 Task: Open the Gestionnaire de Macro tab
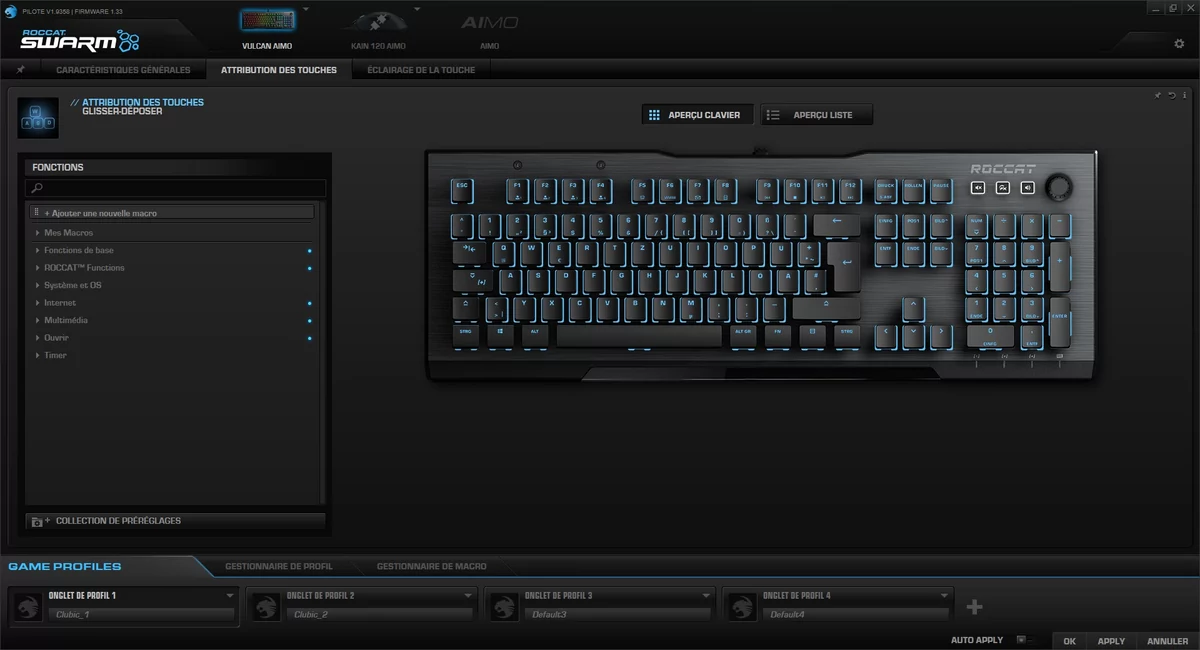[x=432, y=566]
